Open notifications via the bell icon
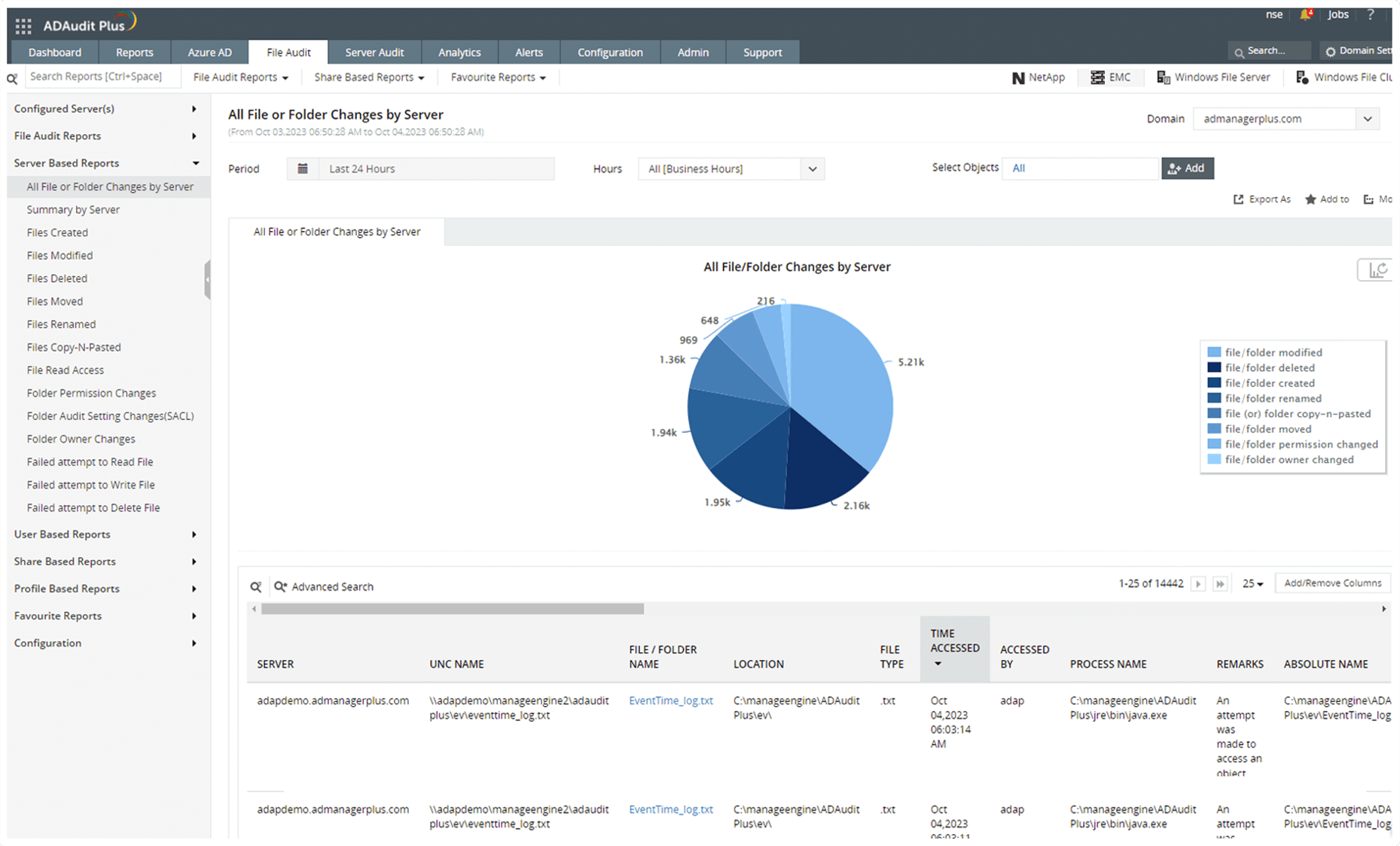Image resolution: width=1400 pixels, height=846 pixels. coord(1305,14)
